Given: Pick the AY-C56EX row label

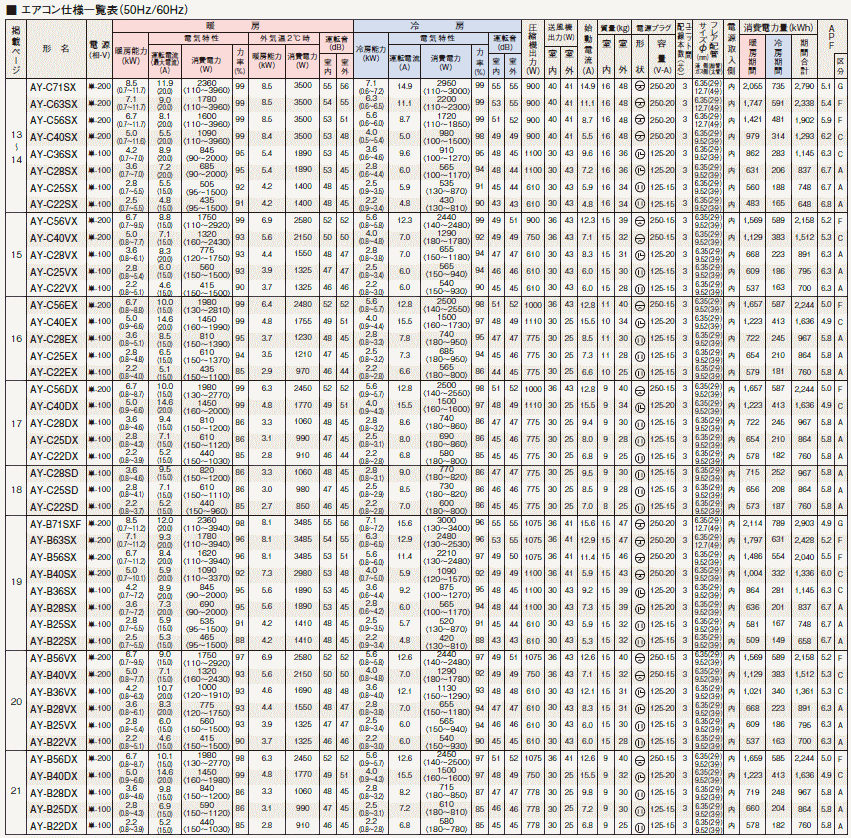Looking at the screenshot, I should 53,306.
